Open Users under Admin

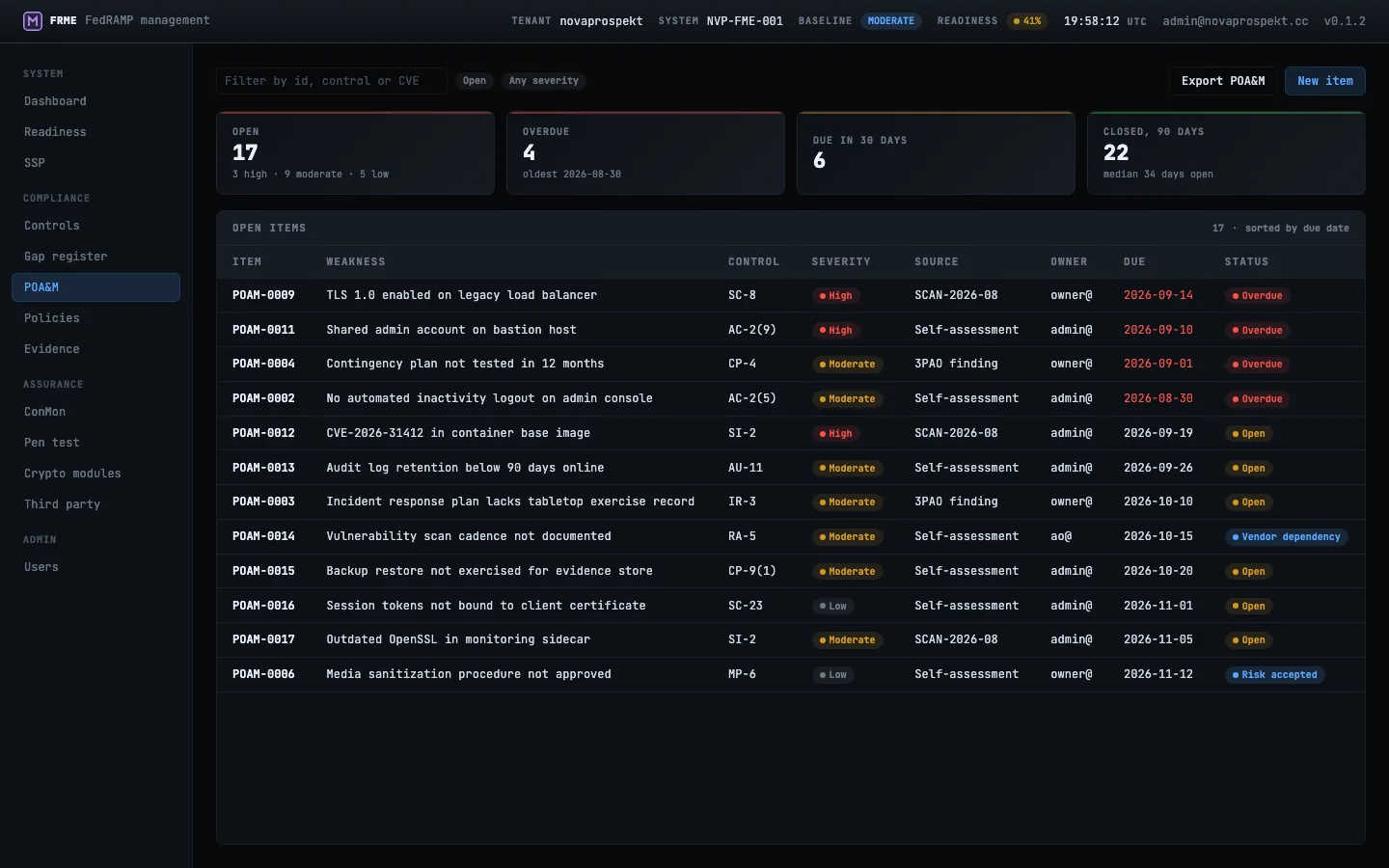[95, 567]
